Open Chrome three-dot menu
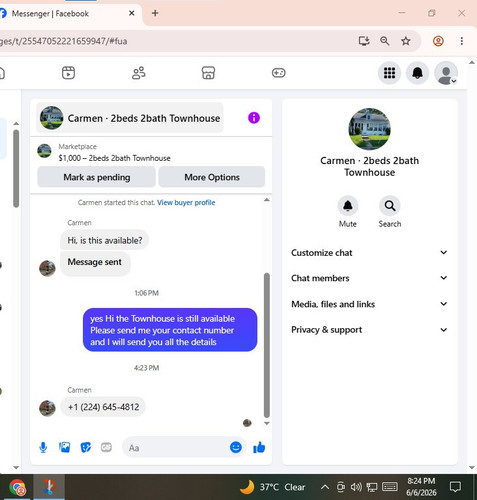Viewport: 477px width, 500px height. point(462,41)
